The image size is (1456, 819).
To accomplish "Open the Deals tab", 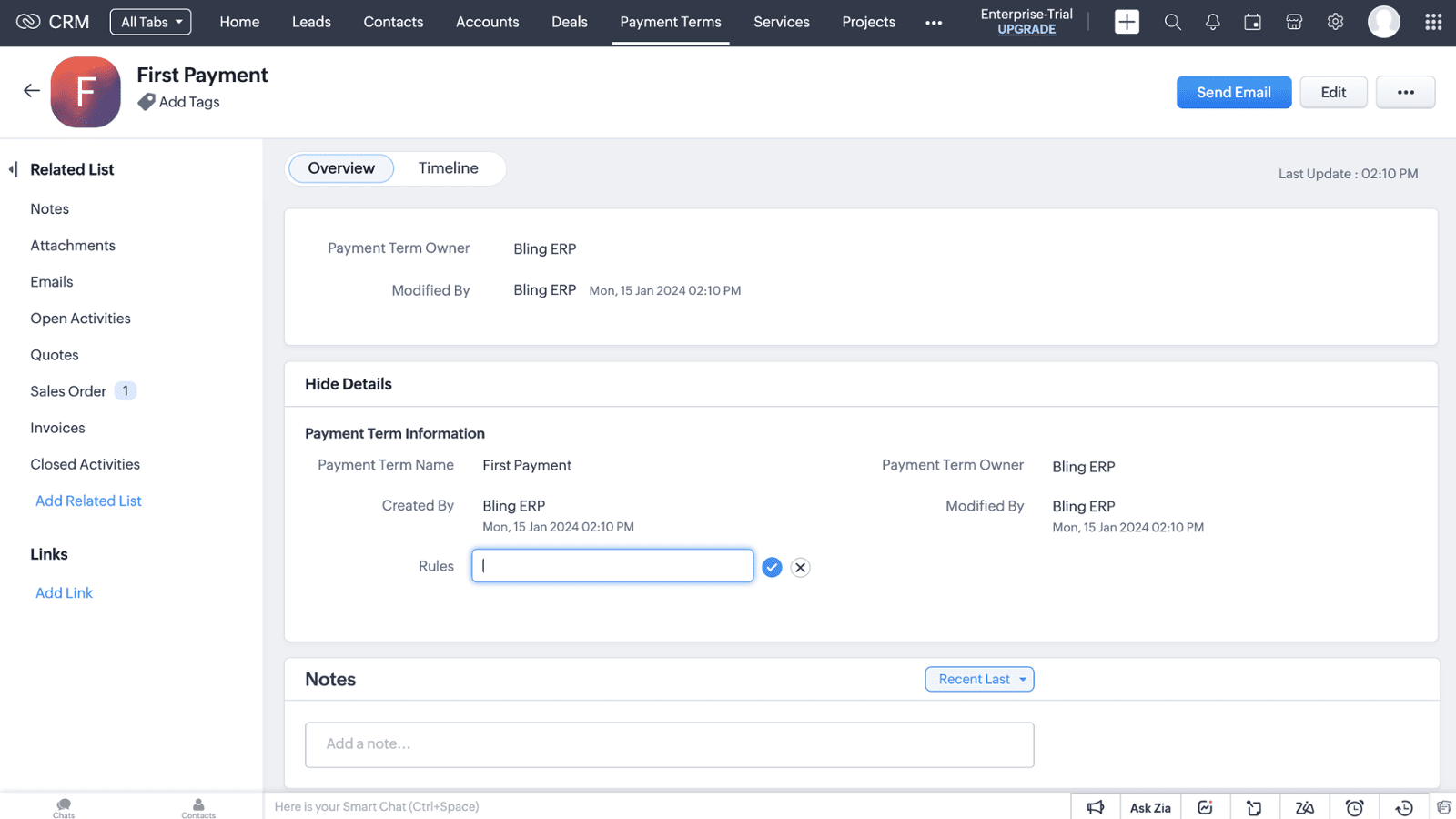I will tap(569, 22).
